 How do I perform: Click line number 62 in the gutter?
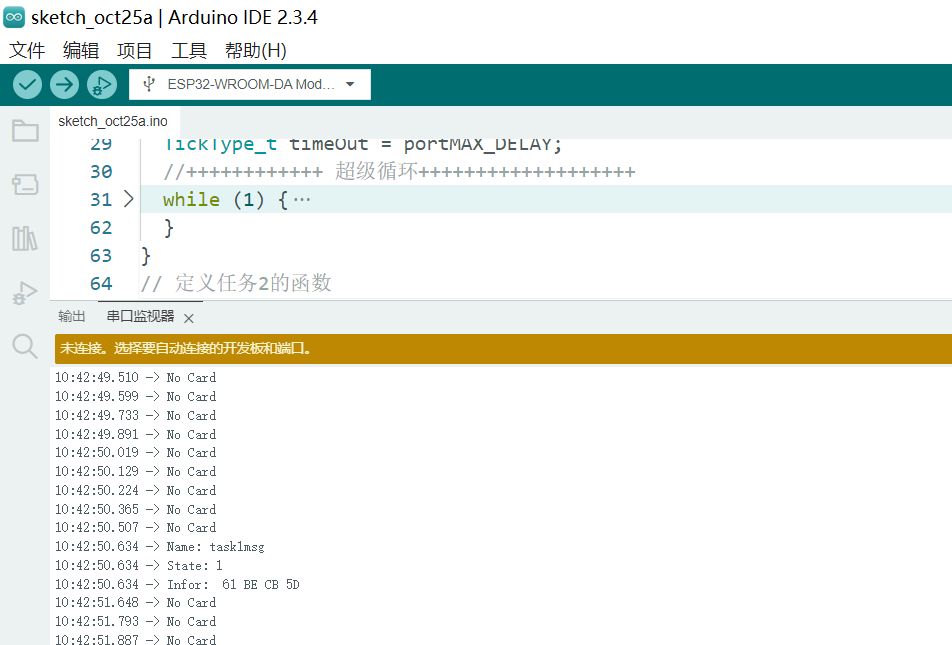click(101, 228)
